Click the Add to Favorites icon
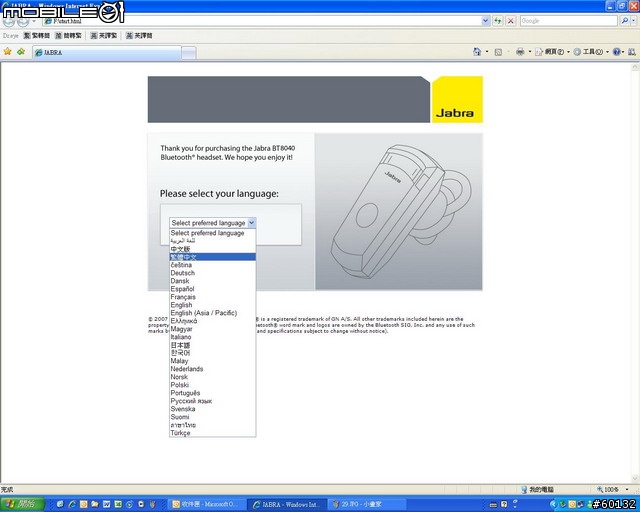The width and height of the screenshot is (640, 512). (21, 51)
